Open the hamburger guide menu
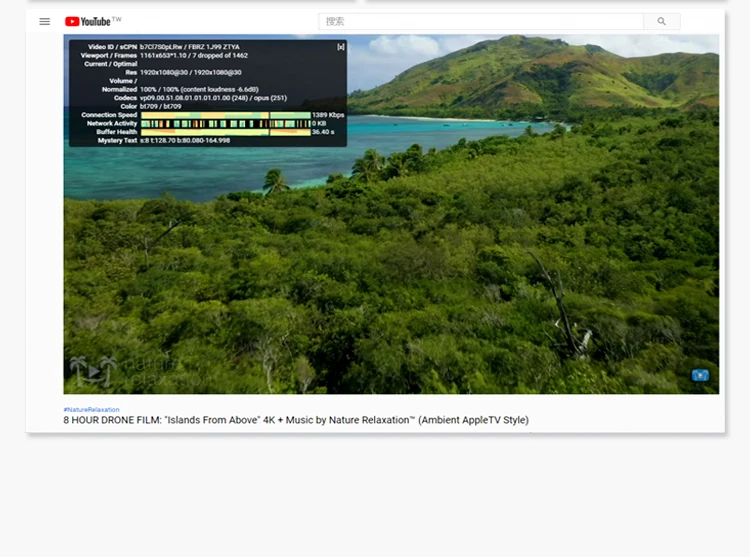The height and width of the screenshot is (557, 750). 45,21
